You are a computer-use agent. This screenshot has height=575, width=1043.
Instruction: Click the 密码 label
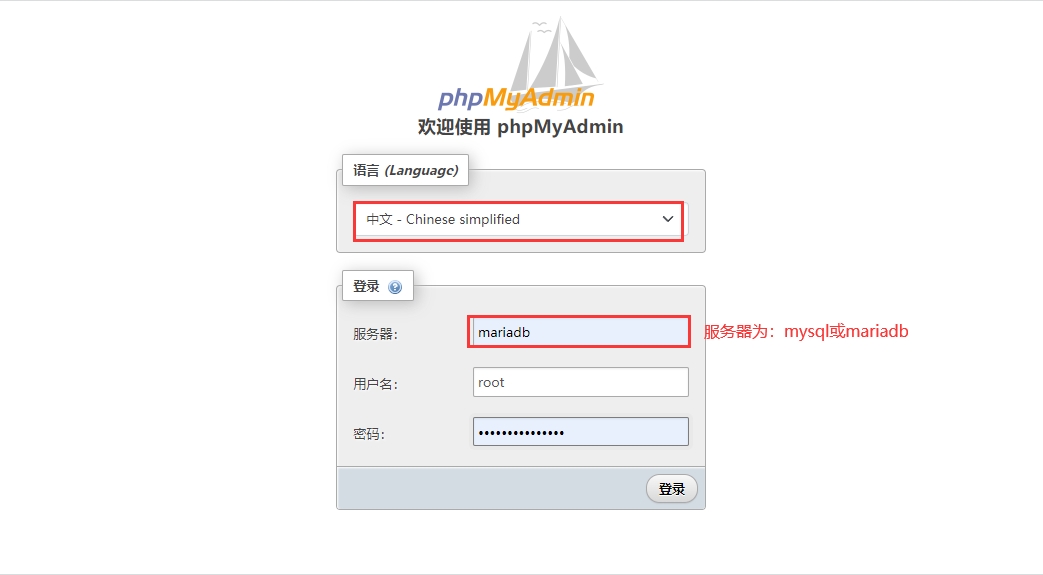(x=369, y=434)
